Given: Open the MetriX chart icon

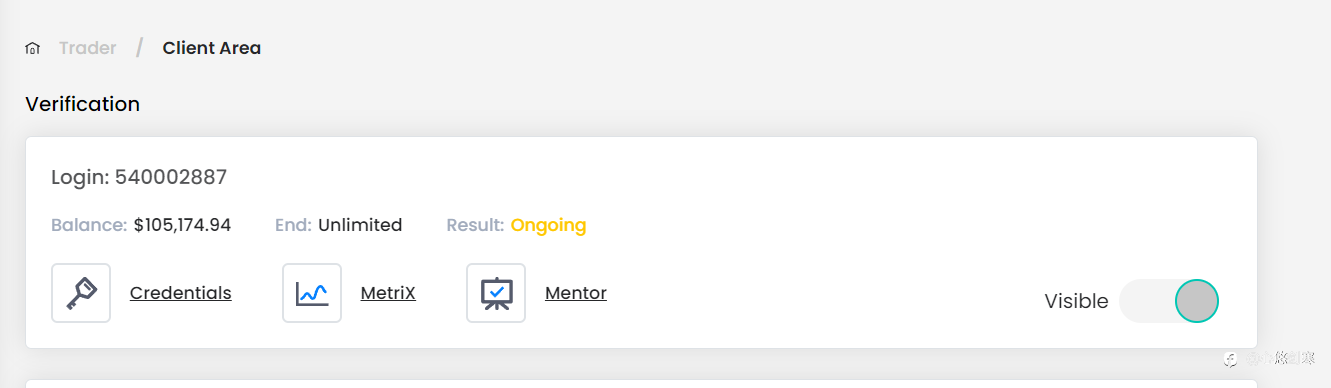Looking at the screenshot, I should [x=312, y=293].
